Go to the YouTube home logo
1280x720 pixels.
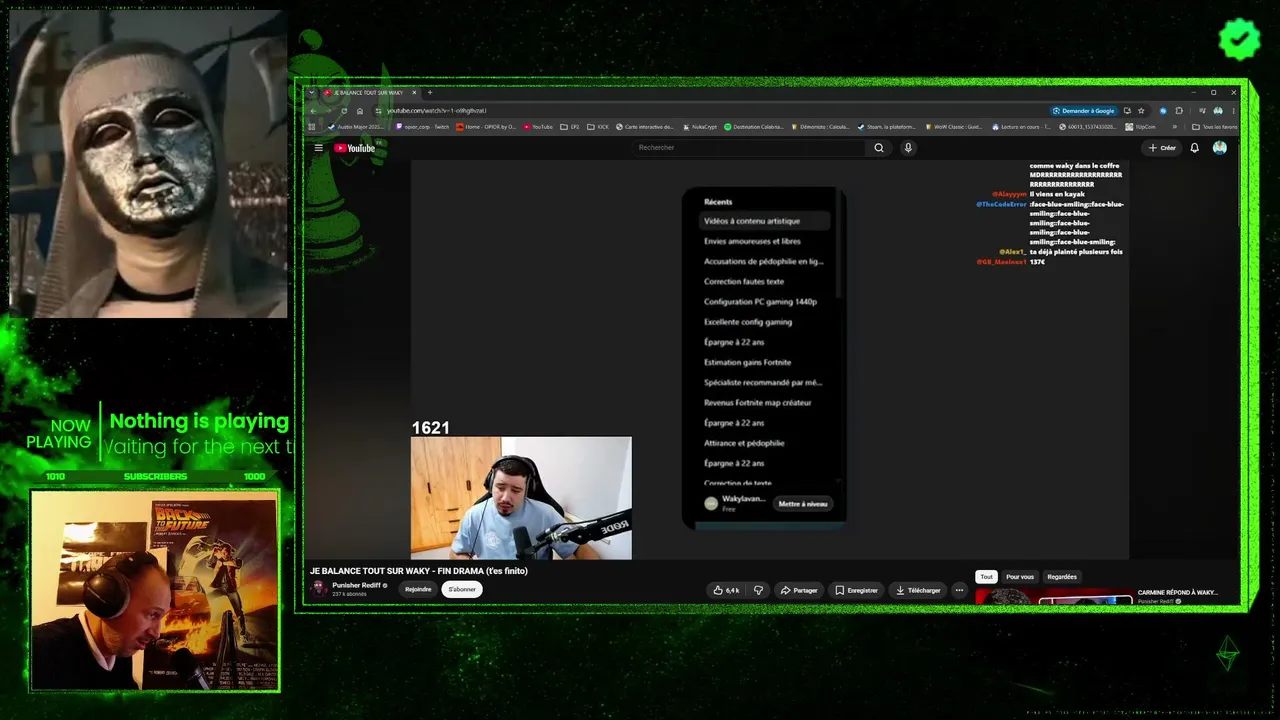click(x=355, y=148)
